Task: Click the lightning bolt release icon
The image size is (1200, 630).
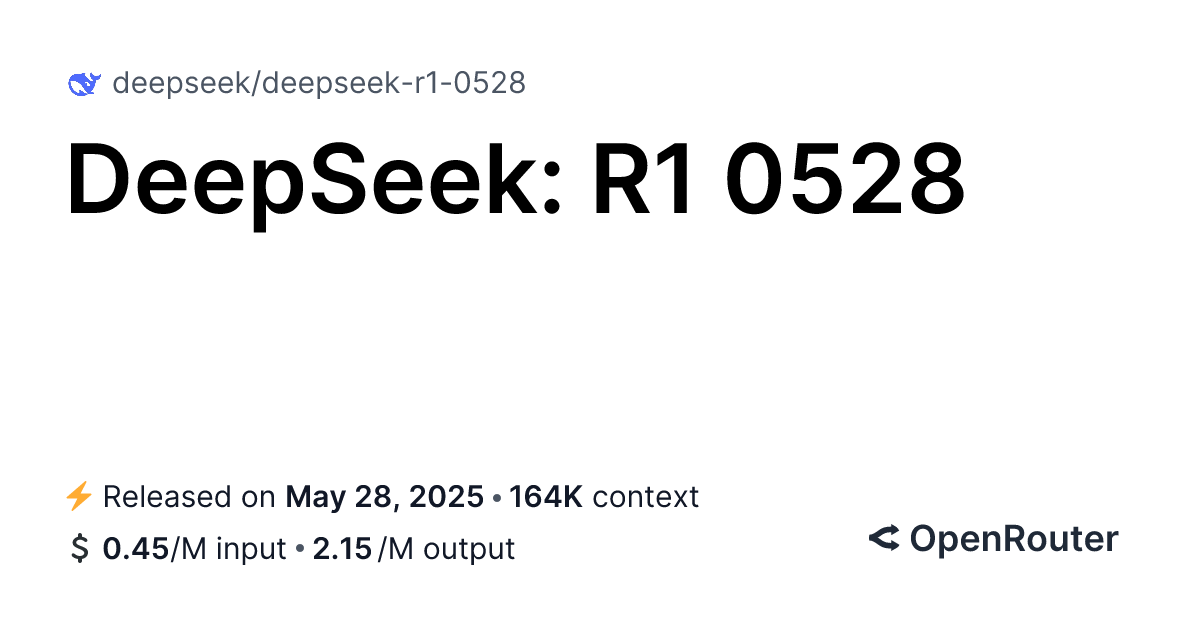Action: pyautogui.click(x=78, y=496)
